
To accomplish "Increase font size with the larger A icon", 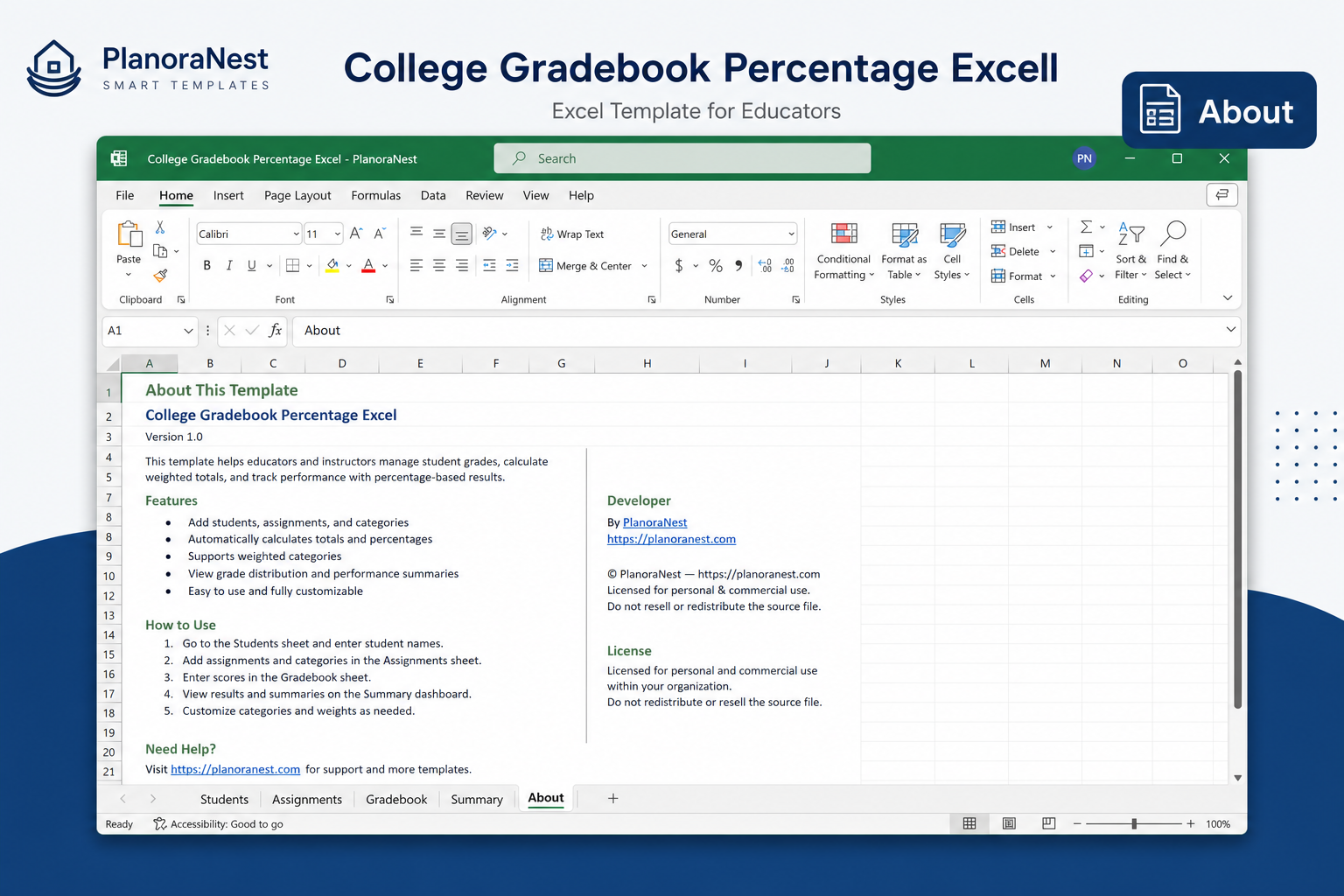I will (356, 234).
